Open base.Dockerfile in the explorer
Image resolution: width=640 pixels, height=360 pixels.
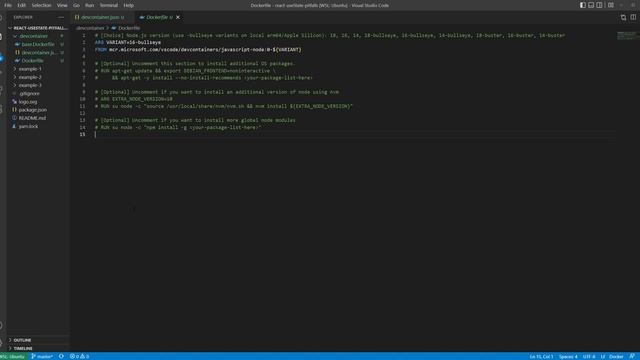tap(38, 44)
